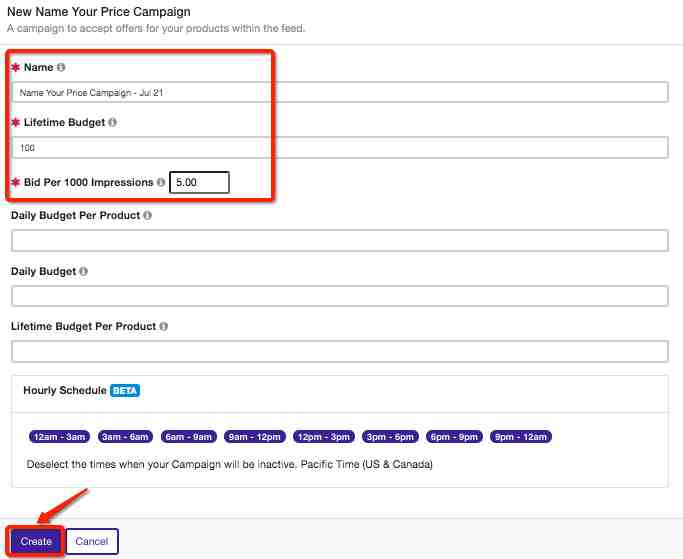The image size is (683, 559).
Task: Click the info icon beside Daily Budget
Action: point(84,271)
